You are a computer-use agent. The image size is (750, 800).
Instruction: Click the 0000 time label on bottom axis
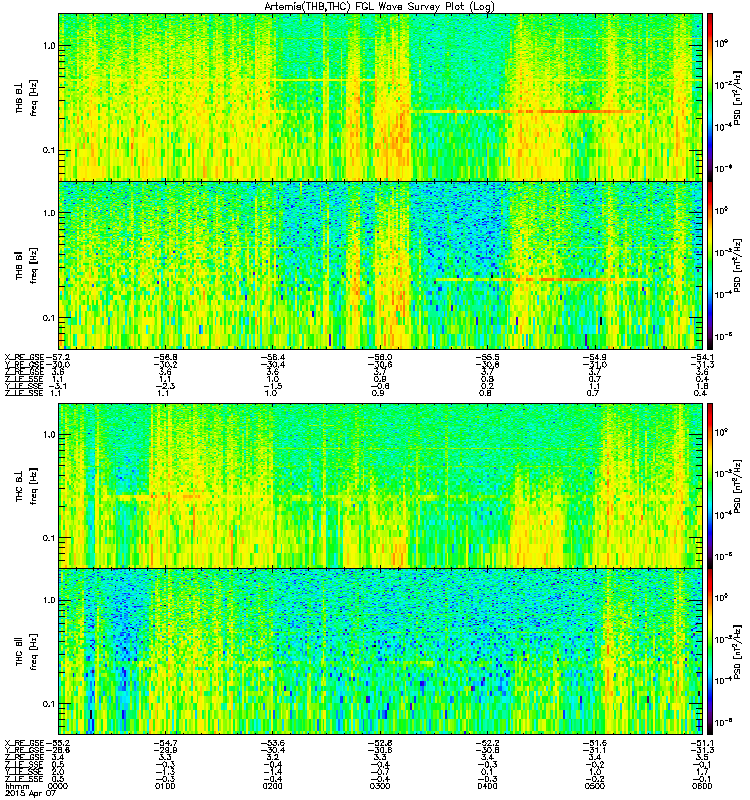(58, 786)
